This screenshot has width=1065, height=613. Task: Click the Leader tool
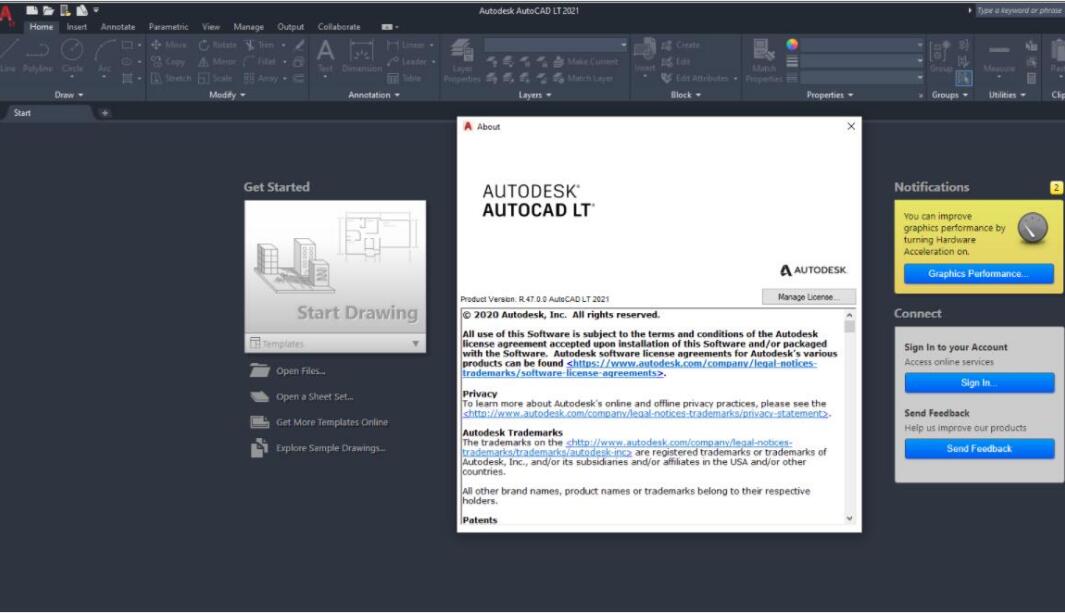point(408,62)
